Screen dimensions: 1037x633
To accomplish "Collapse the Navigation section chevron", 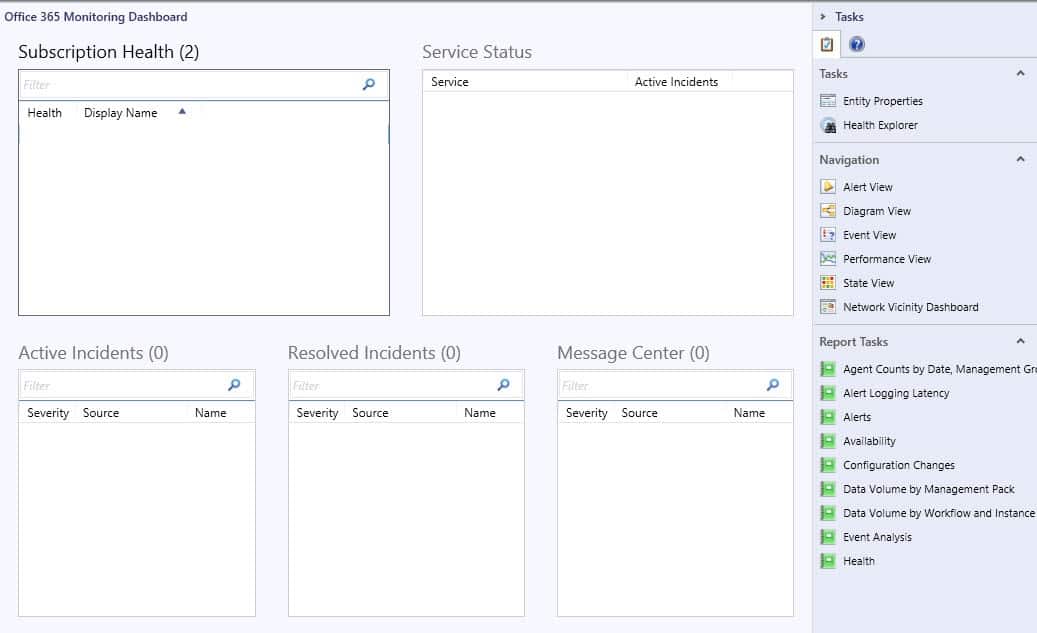I will coord(1020,159).
